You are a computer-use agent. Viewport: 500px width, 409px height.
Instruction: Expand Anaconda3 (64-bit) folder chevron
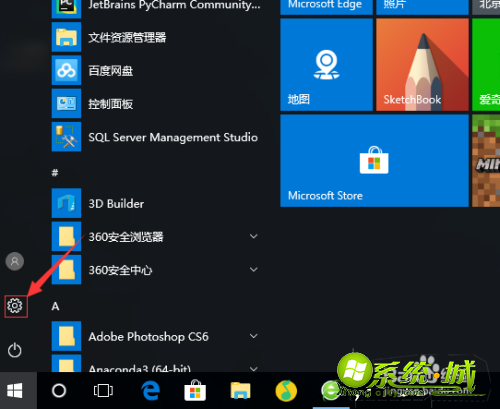click(x=254, y=369)
